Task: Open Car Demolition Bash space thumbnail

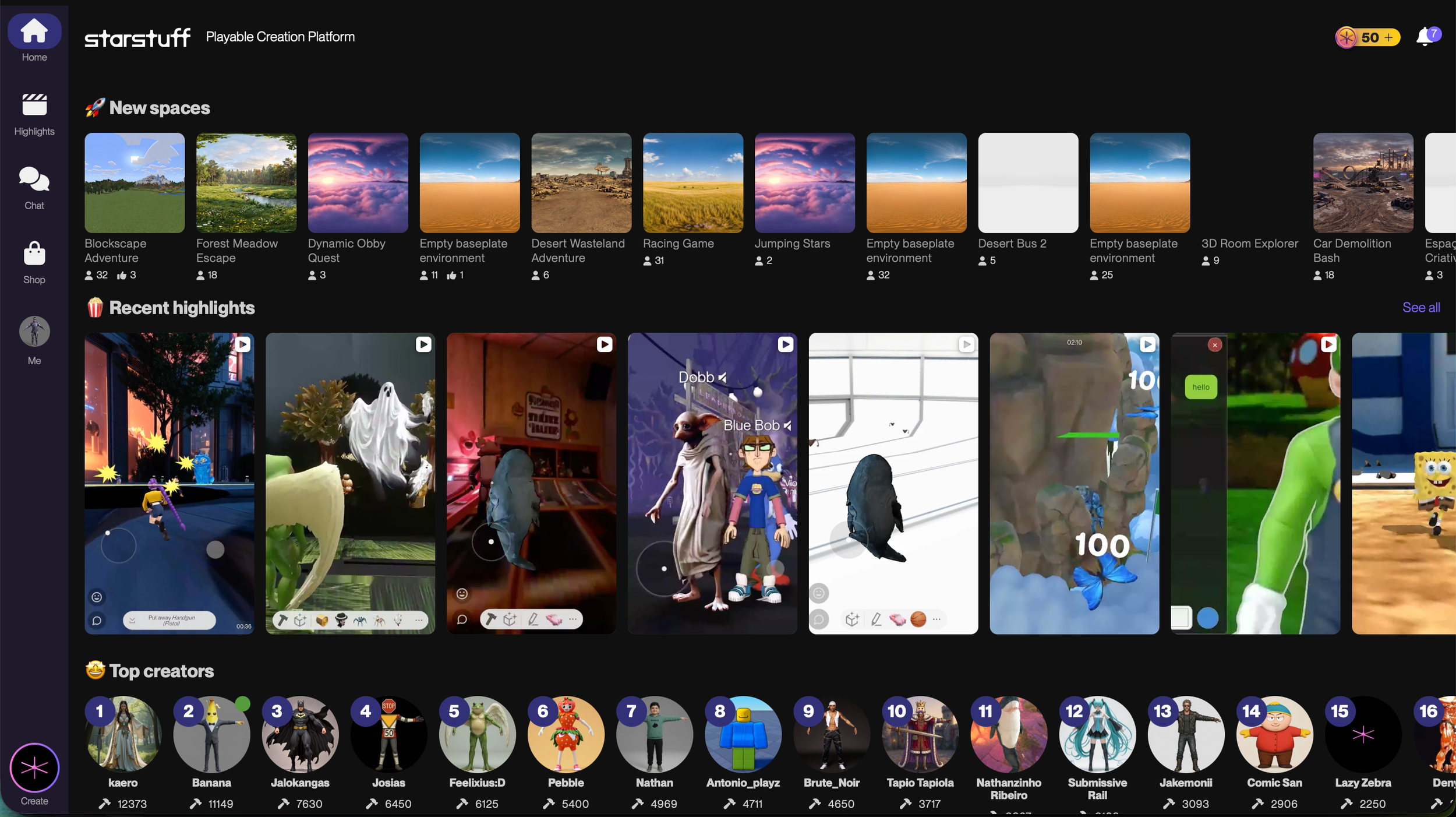Action: click(1363, 183)
